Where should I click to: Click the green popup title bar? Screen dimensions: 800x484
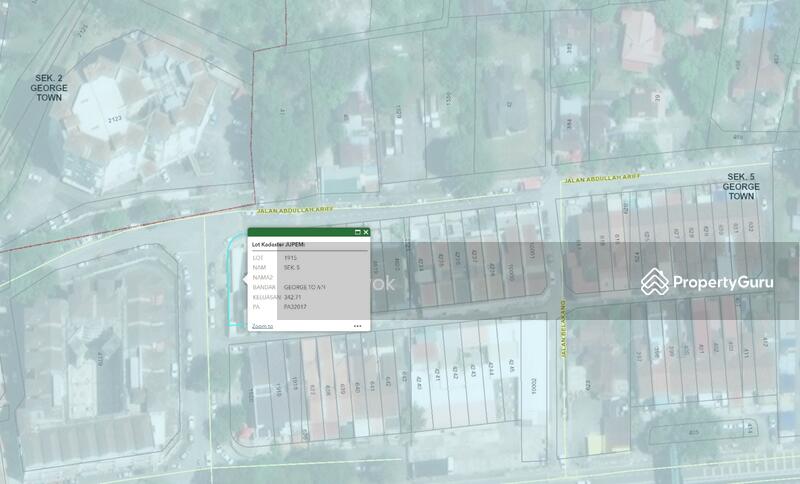click(x=300, y=232)
